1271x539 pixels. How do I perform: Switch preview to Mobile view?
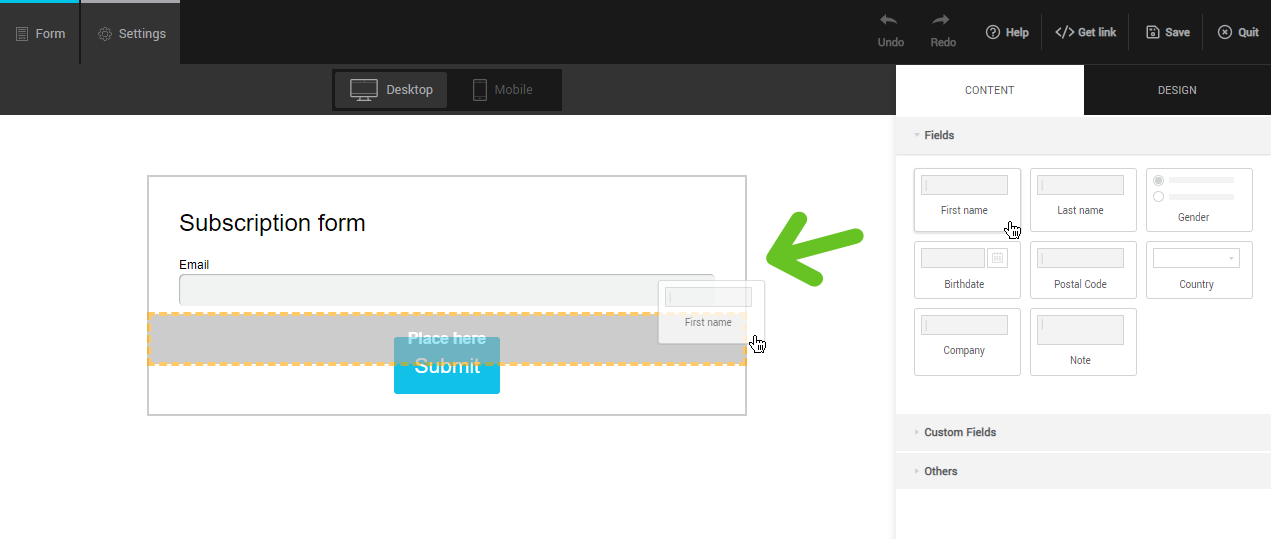(x=502, y=90)
